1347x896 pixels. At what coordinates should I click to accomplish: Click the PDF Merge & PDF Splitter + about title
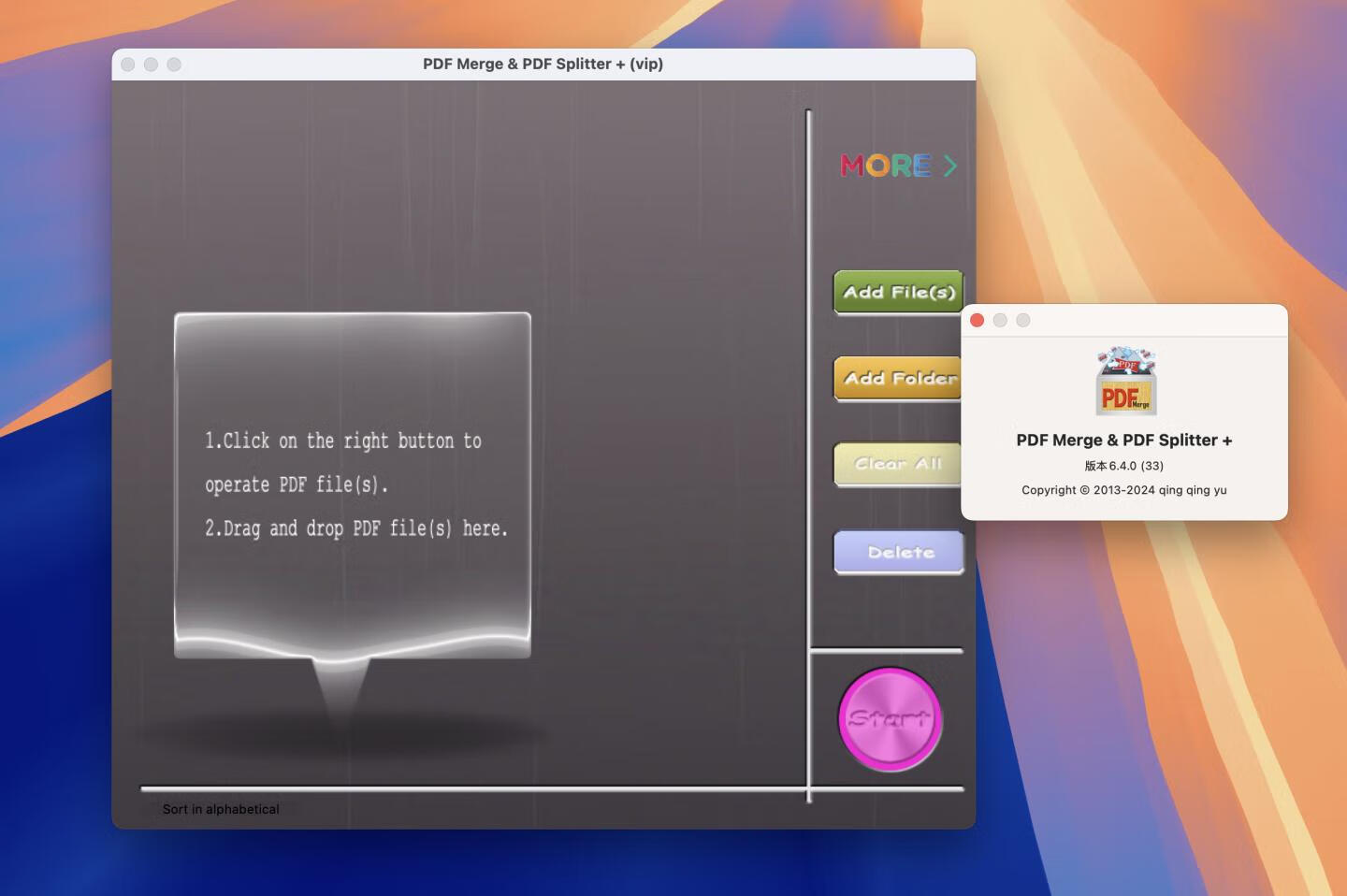point(1124,440)
